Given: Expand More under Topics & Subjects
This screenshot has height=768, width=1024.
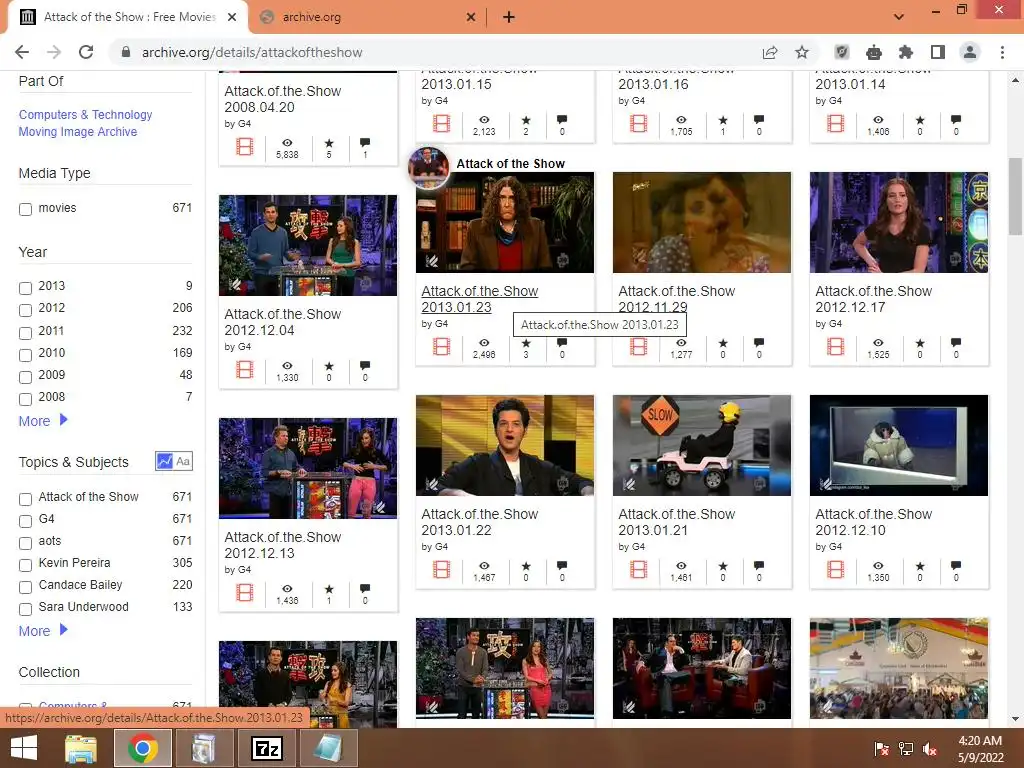Looking at the screenshot, I should point(42,631).
